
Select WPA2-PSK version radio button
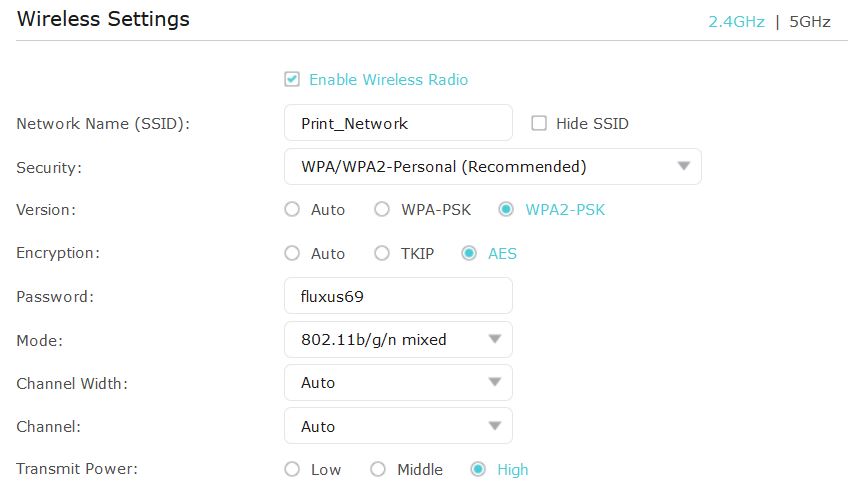(506, 209)
